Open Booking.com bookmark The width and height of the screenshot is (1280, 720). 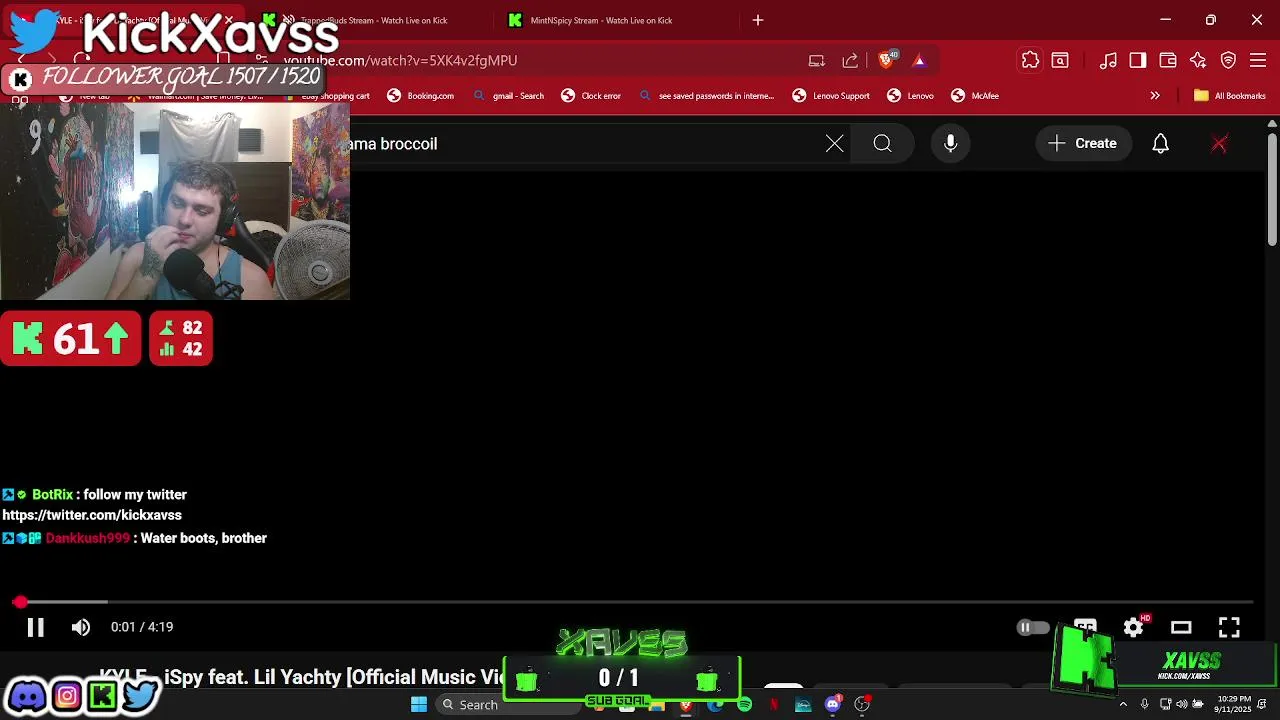[421, 96]
